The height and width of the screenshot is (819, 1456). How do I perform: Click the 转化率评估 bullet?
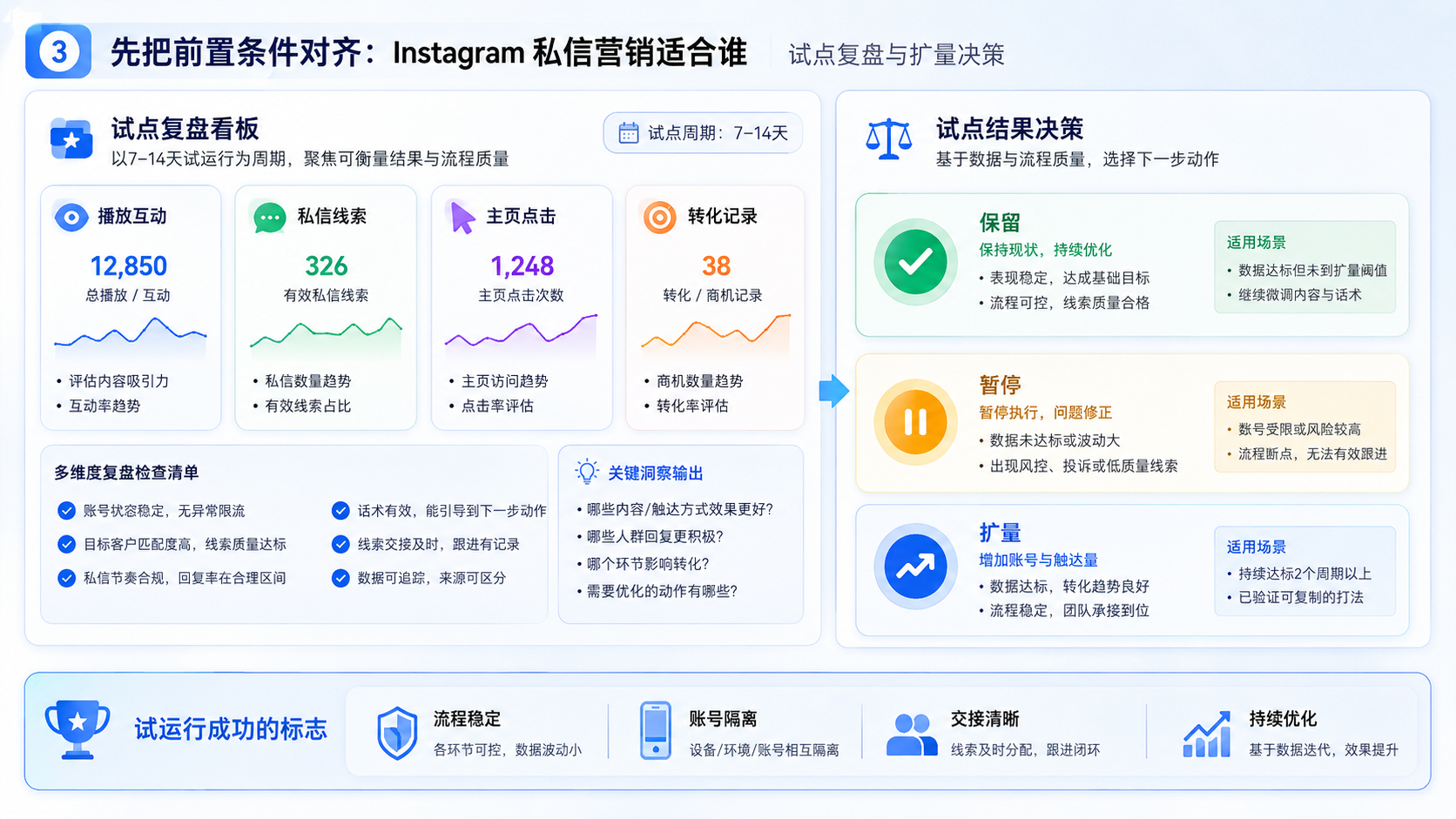pos(692,406)
